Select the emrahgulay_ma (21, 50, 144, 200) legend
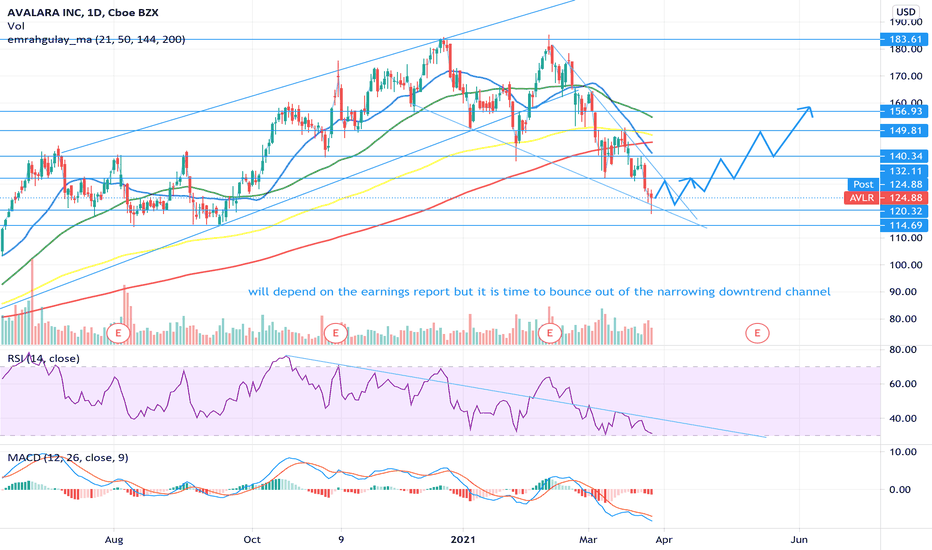The height and width of the screenshot is (550, 932). pyautogui.click(x=96, y=40)
